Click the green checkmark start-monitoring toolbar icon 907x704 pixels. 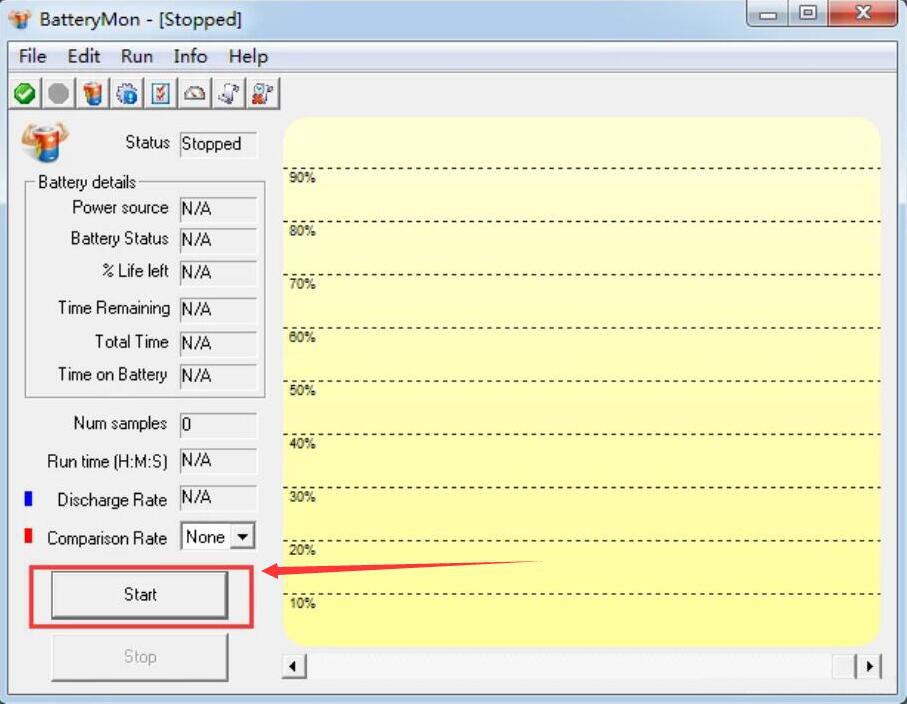coord(25,93)
